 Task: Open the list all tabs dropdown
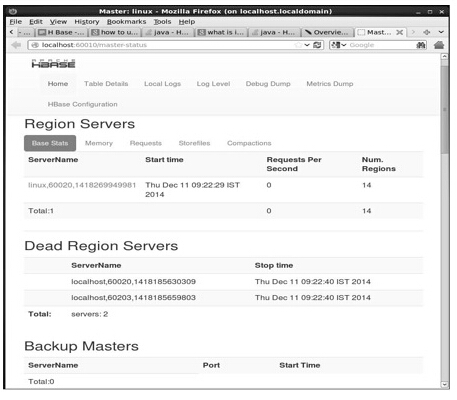click(x=441, y=32)
